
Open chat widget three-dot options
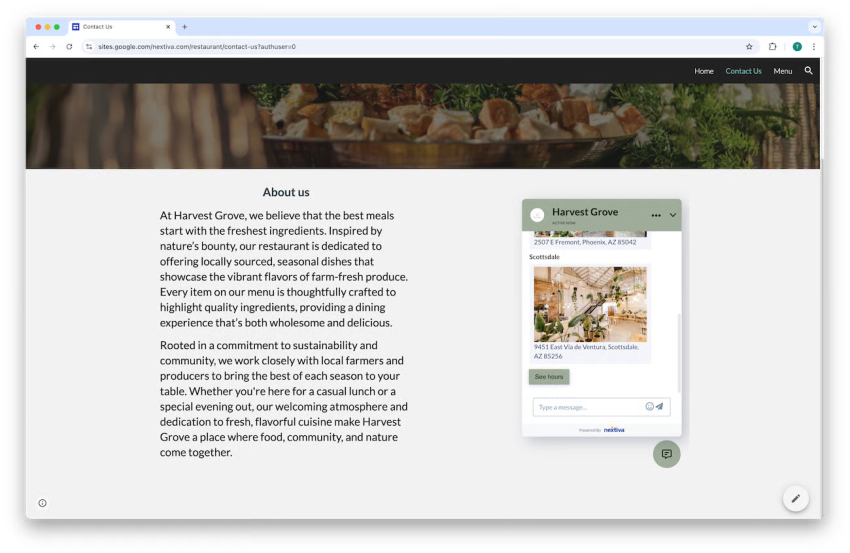[x=656, y=215]
